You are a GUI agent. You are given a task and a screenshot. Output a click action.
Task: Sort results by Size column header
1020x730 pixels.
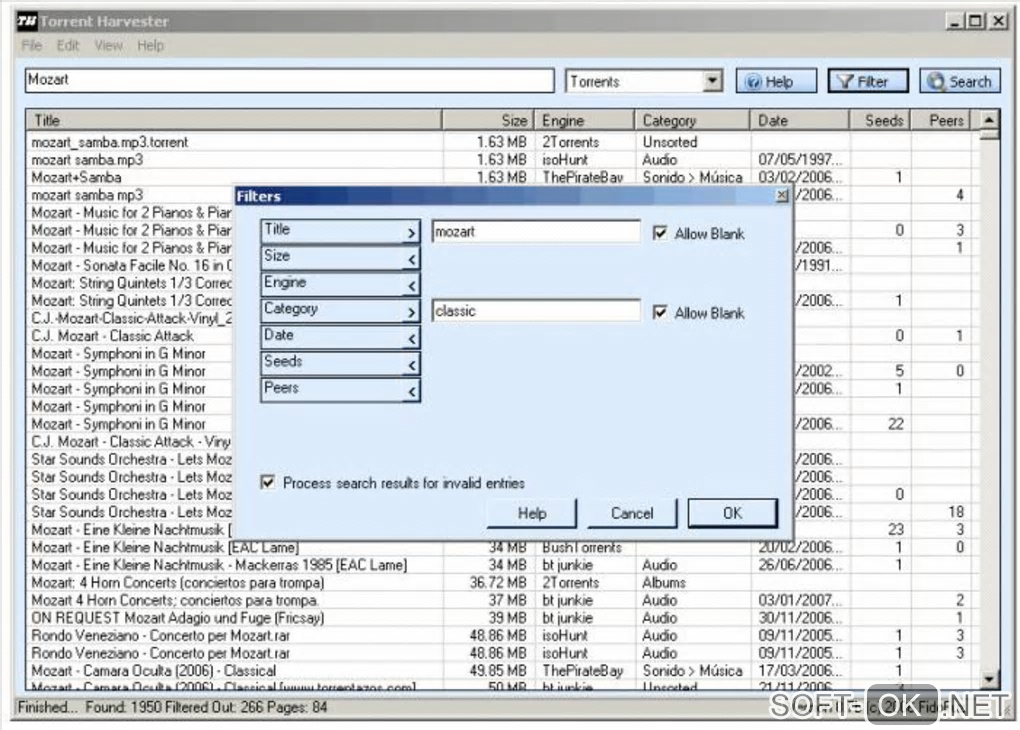click(x=488, y=120)
